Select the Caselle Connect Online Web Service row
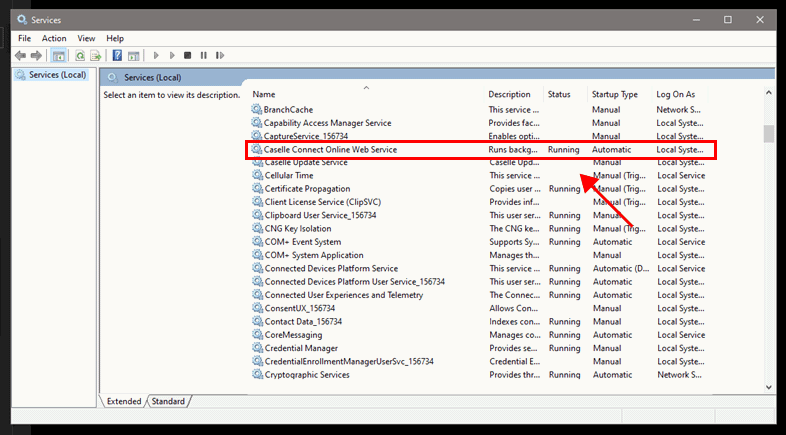786x435 pixels. click(330, 149)
